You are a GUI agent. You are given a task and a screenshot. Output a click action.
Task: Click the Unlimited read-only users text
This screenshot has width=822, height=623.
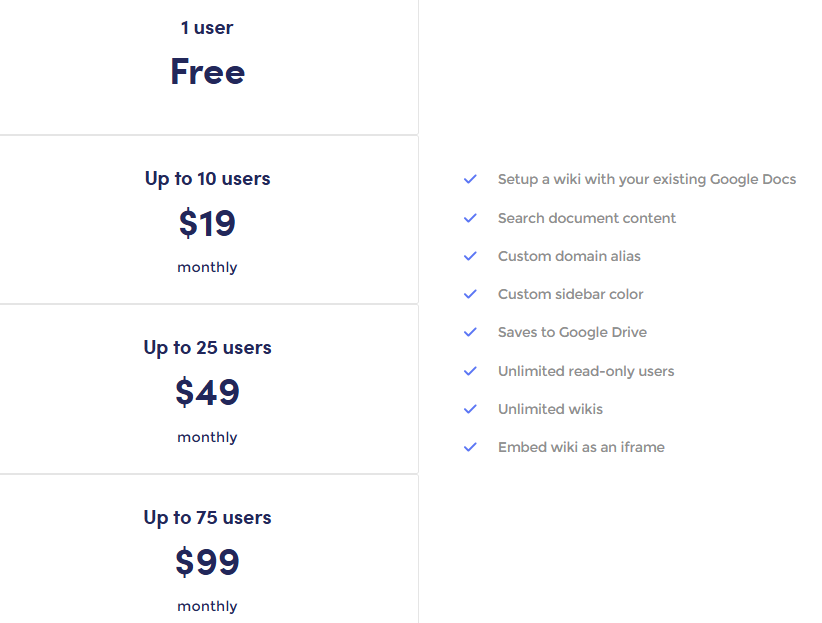coord(586,371)
